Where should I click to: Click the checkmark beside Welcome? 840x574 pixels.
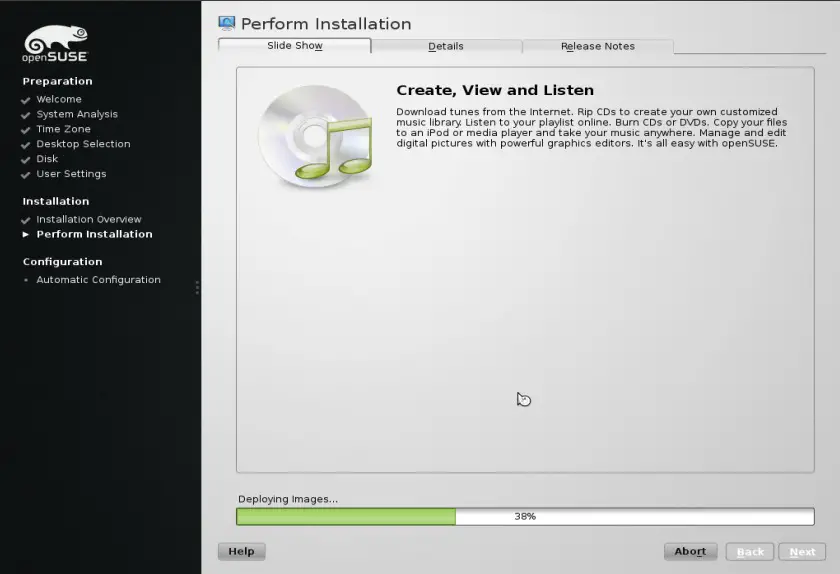[25, 100]
